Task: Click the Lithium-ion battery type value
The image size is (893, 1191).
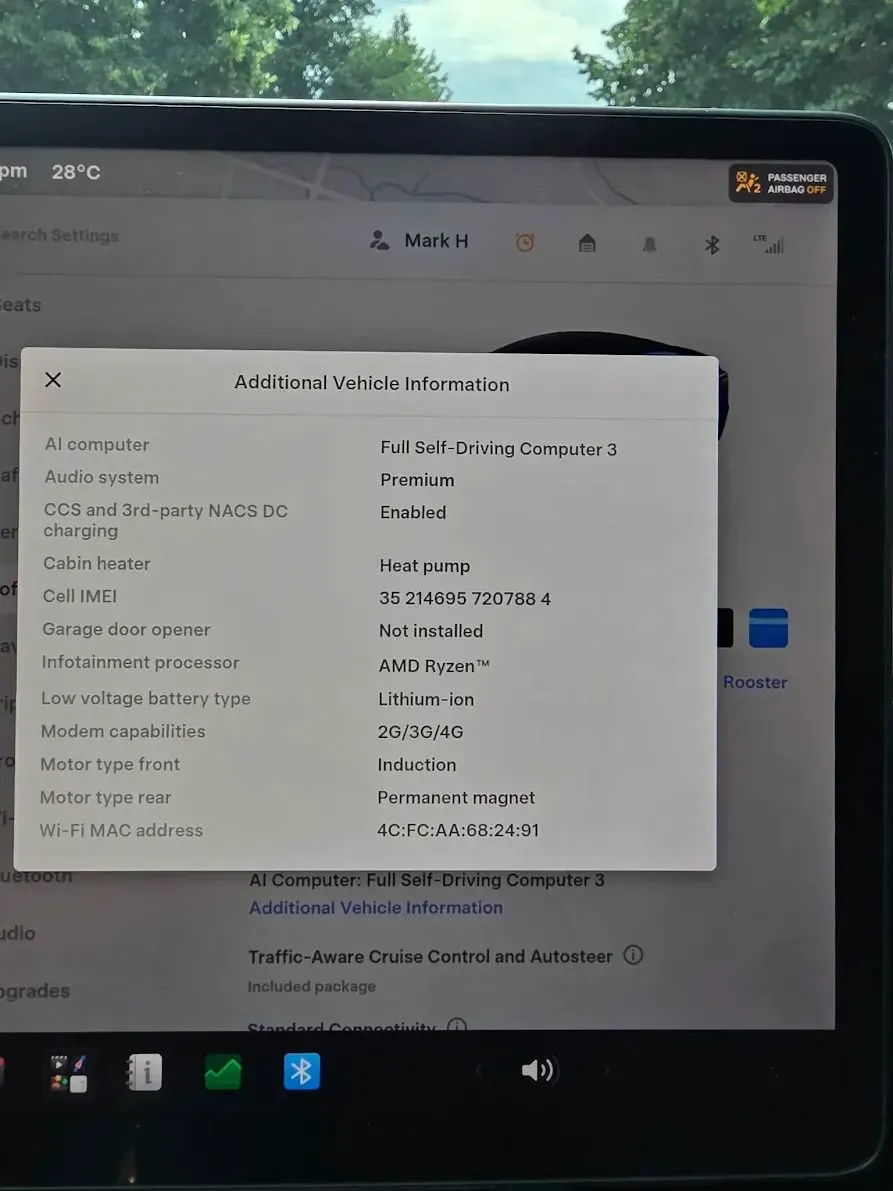Action: (426, 700)
